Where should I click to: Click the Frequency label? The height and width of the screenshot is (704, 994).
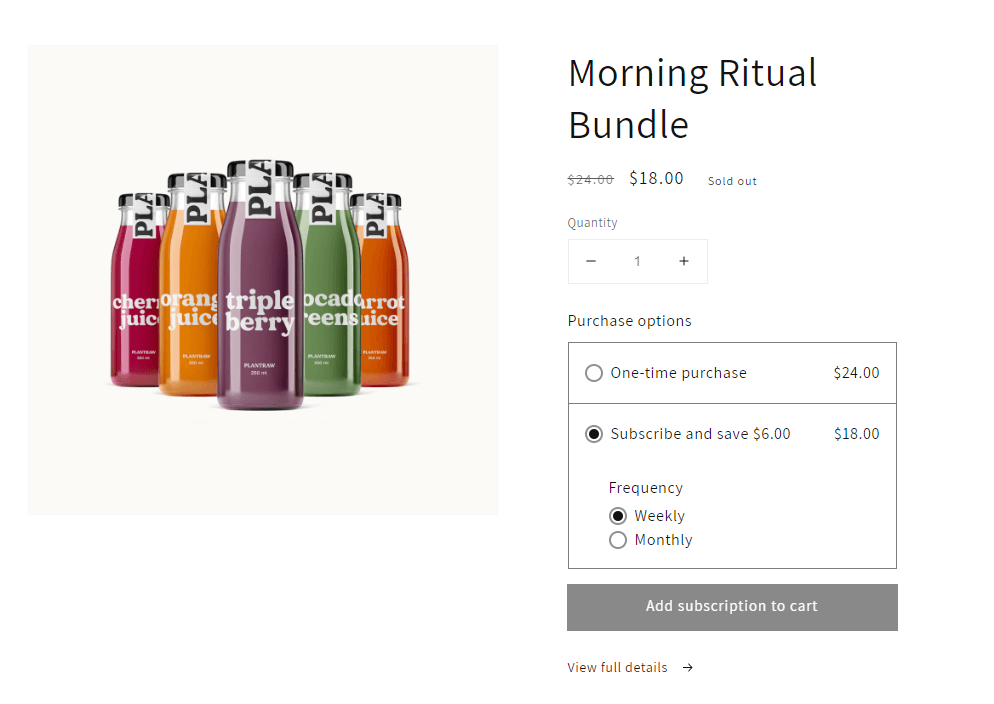point(645,487)
